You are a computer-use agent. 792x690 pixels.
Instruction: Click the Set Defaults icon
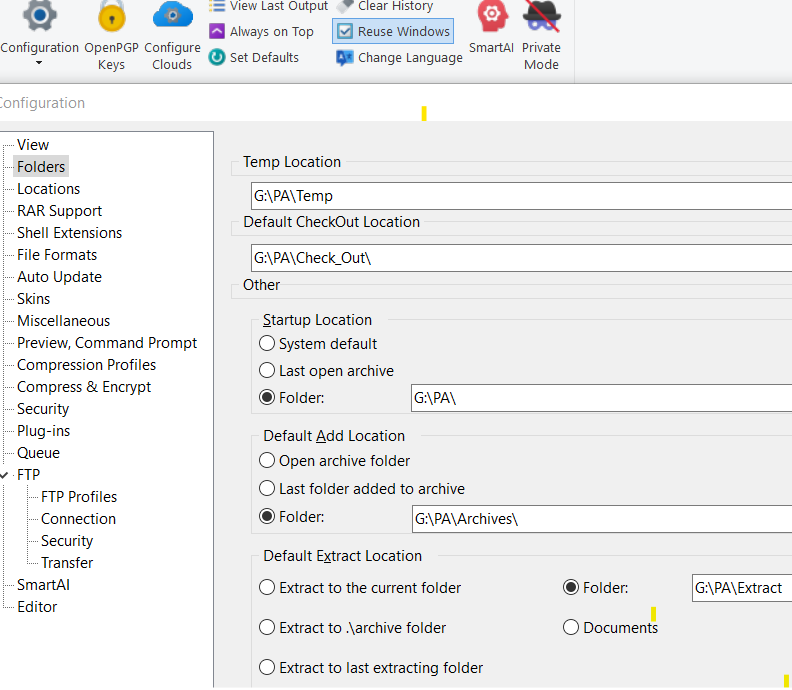(217, 57)
